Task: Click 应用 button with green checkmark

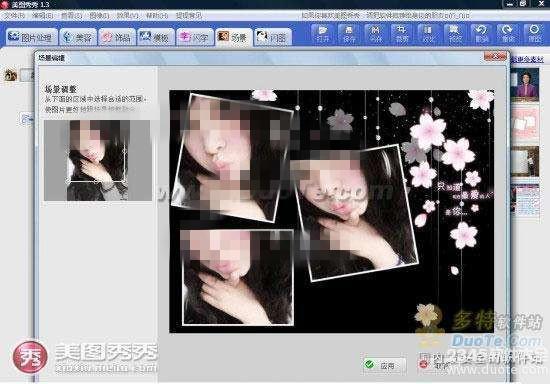Action: pos(384,365)
